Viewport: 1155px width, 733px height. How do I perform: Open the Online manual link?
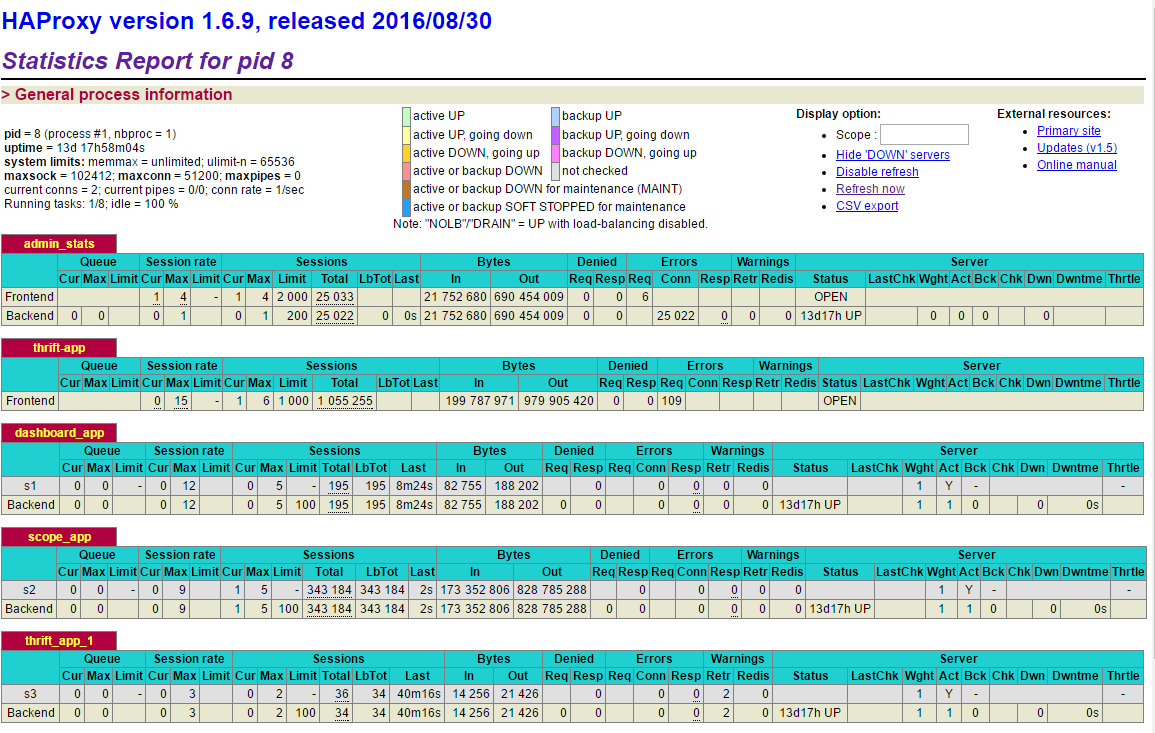click(1076, 165)
